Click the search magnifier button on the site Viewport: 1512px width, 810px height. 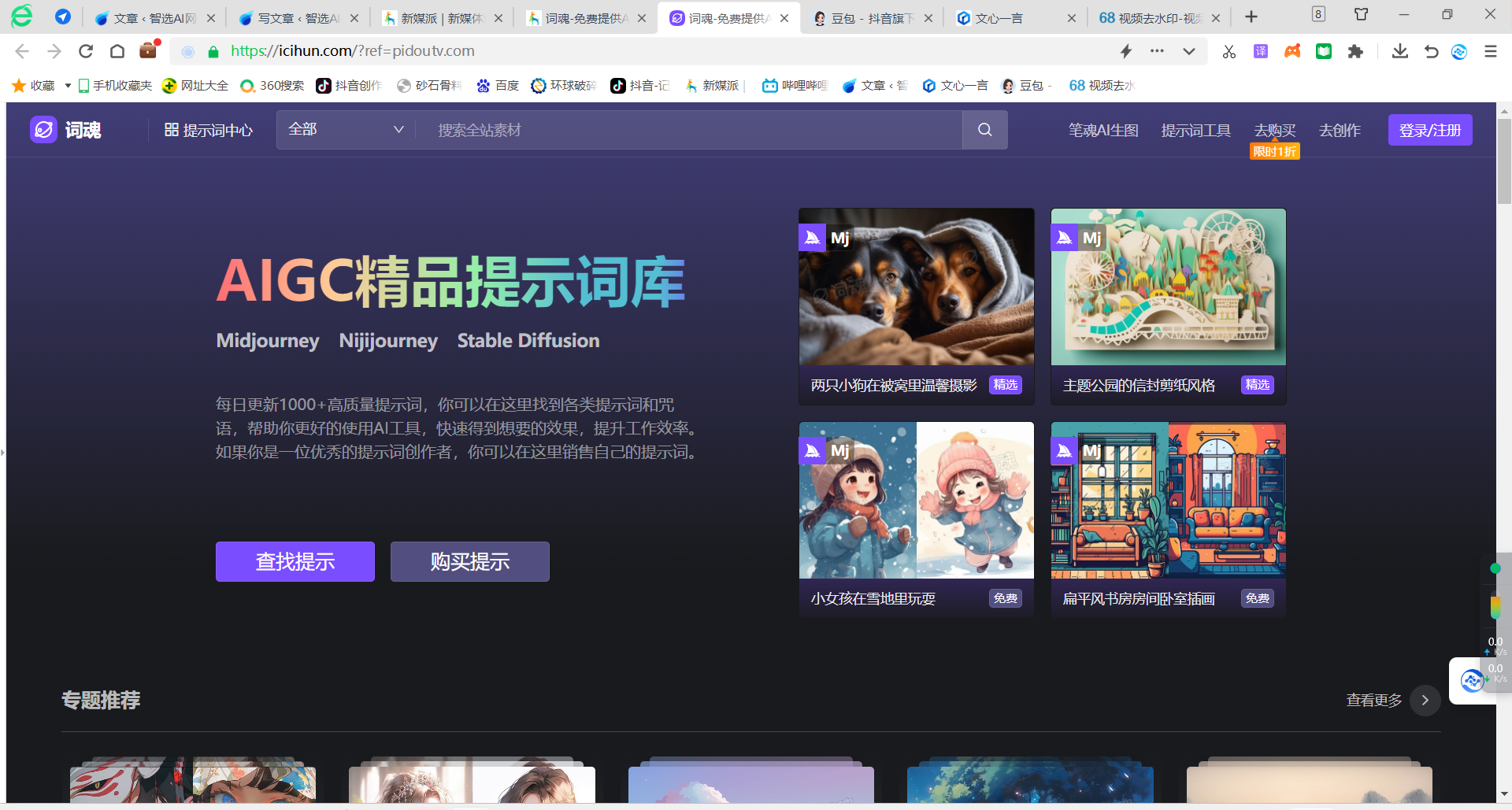pyautogui.click(x=984, y=129)
